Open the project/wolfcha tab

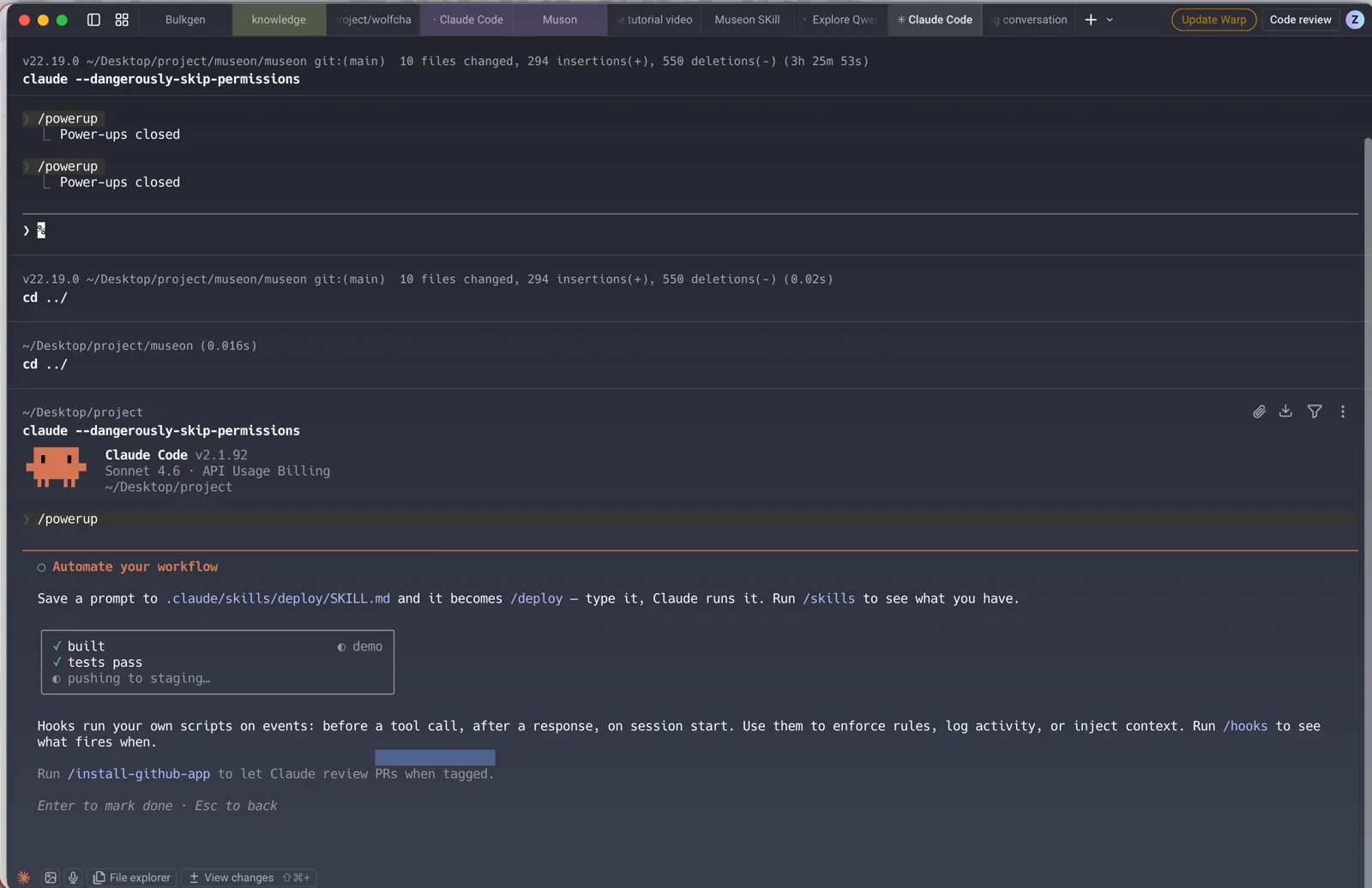374,20
